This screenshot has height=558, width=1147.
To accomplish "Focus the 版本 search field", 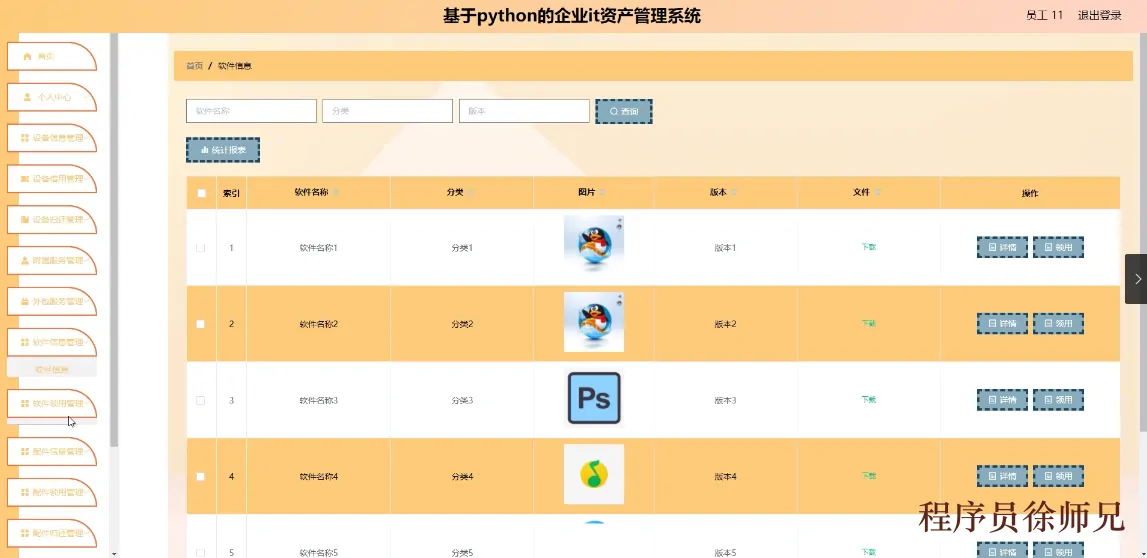I will (x=524, y=111).
